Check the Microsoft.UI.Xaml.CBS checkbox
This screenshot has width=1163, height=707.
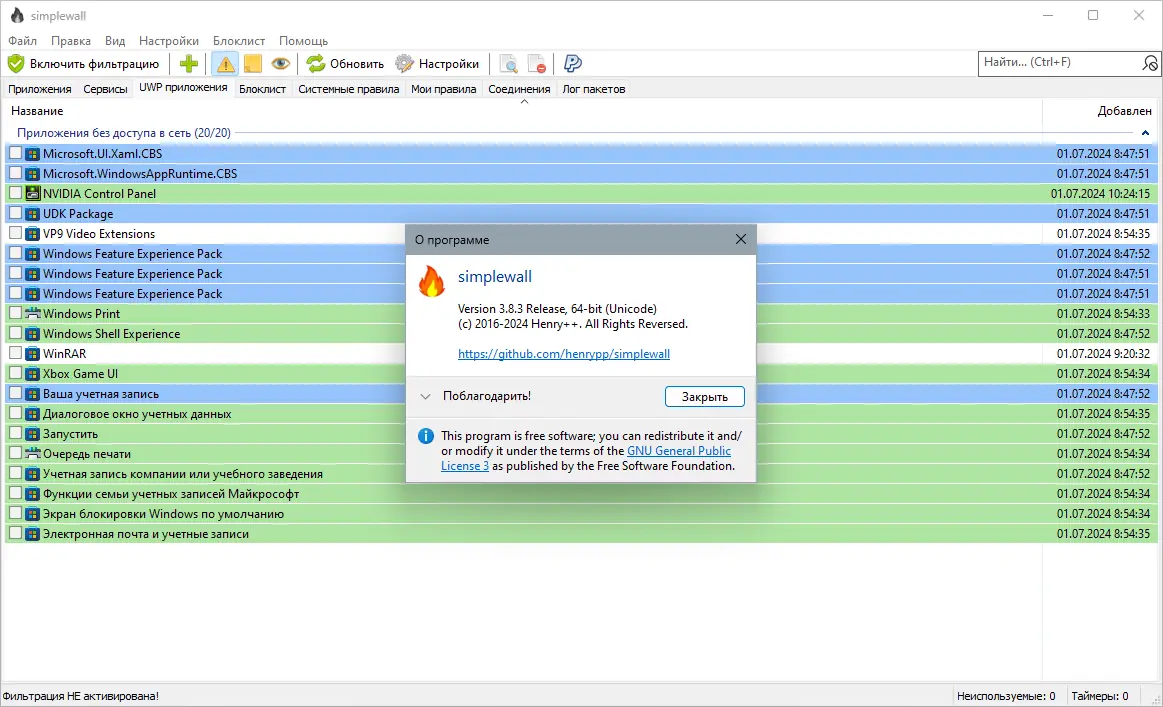click(16, 153)
